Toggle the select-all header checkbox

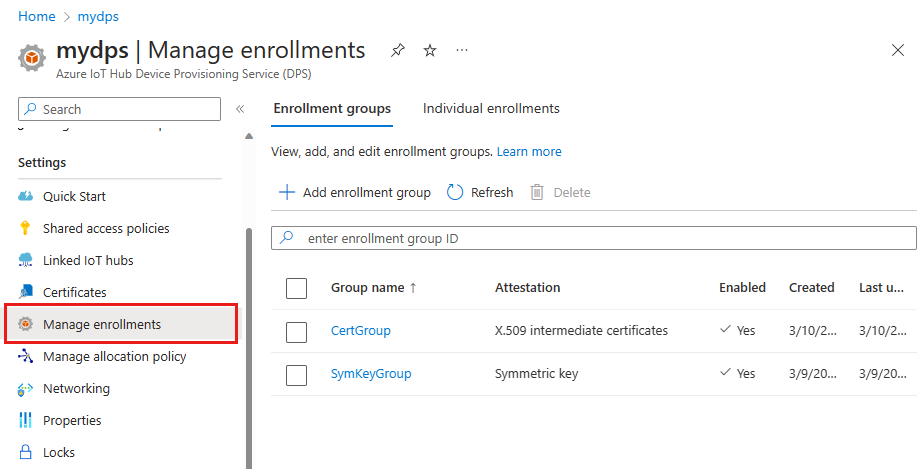pyautogui.click(x=296, y=288)
